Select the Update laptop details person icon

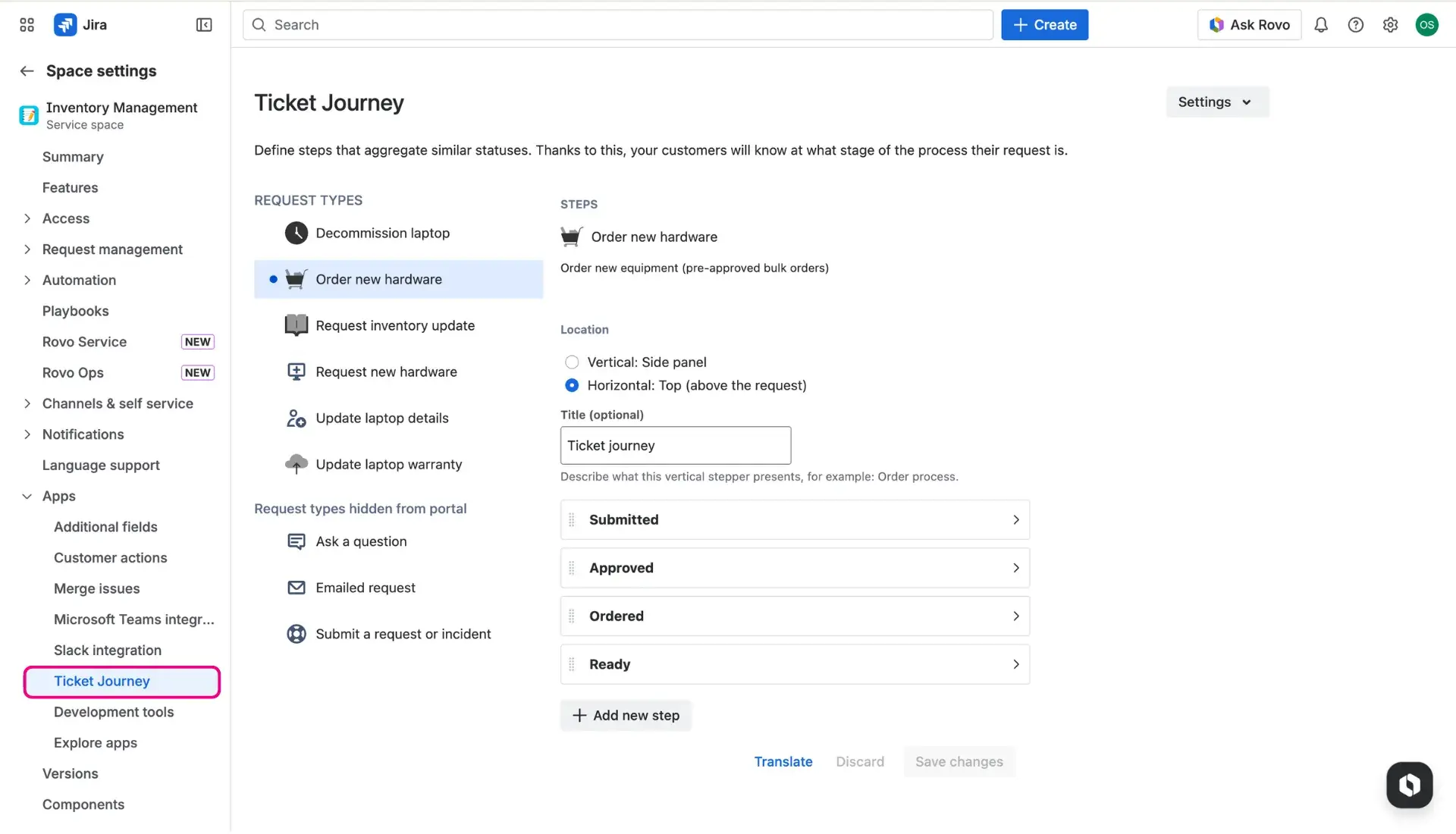tap(296, 418)
